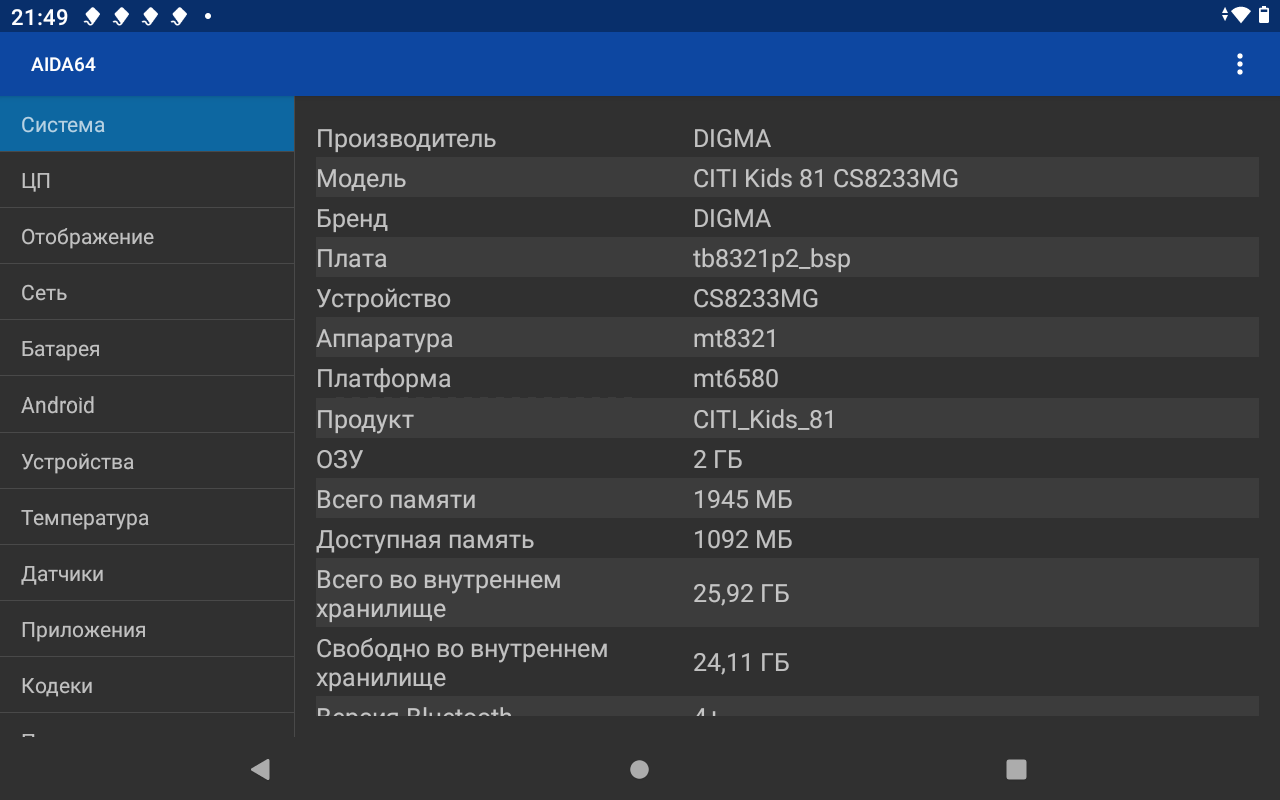This screenshot has width=1280, height=800.
Task: Select the Система sidebar item
Action: 147,125
